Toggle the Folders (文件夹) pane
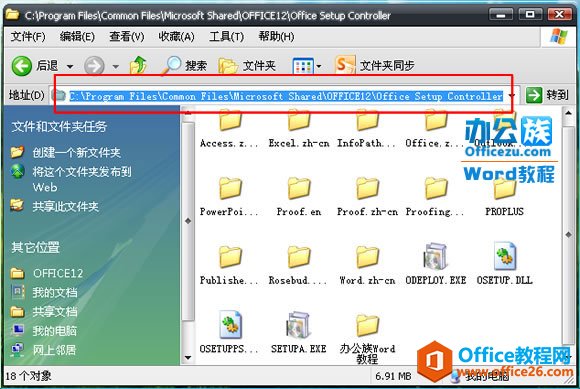This screenshot has height=389, width=580. pyautogui.click(x=247, y=66)
